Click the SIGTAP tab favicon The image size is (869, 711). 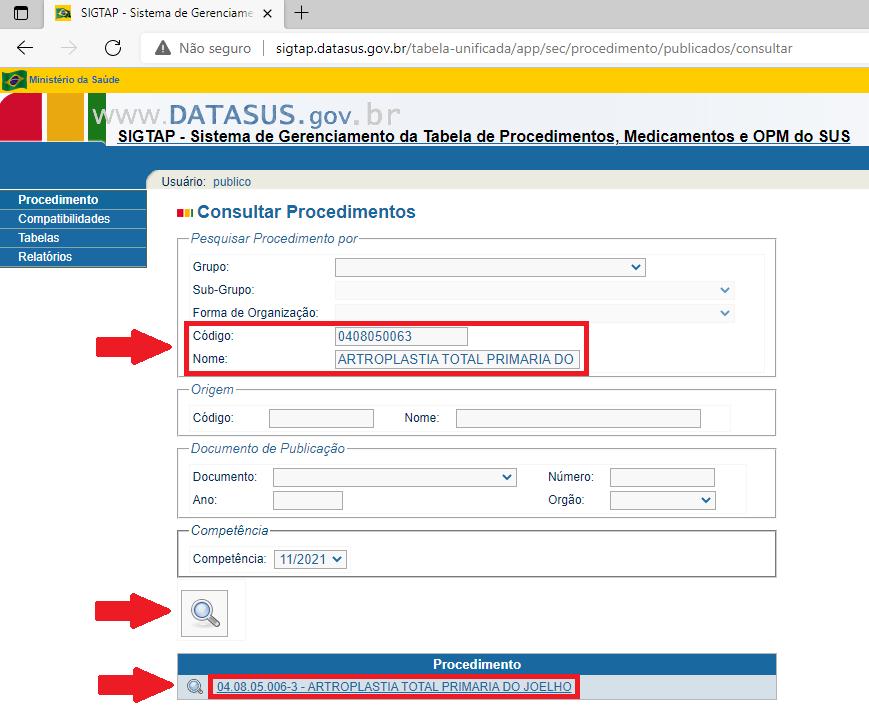coord(63,13)
